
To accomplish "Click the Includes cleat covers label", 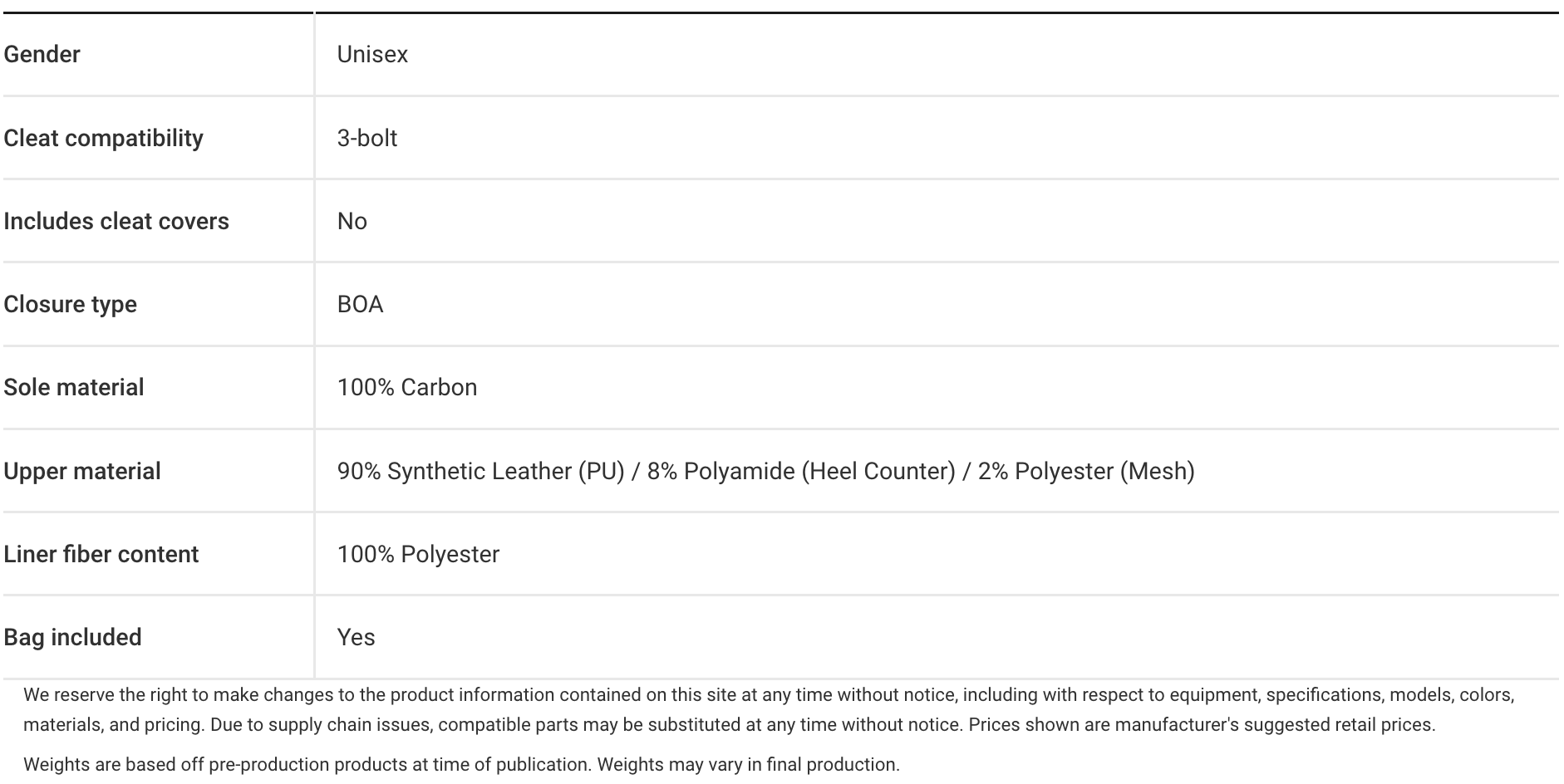I will click(116, 221).
